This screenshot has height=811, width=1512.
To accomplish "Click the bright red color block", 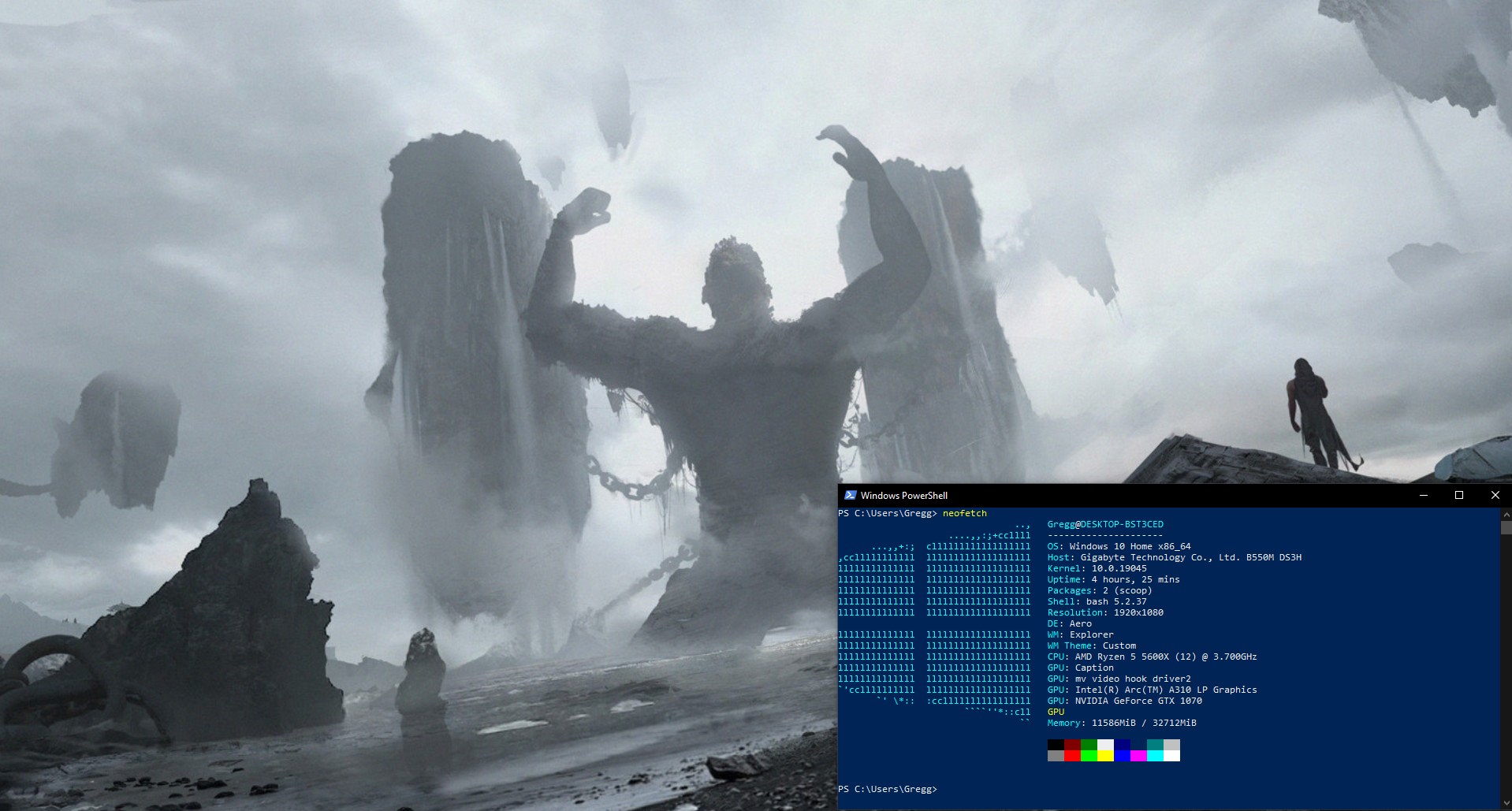I will (1072, 756).
